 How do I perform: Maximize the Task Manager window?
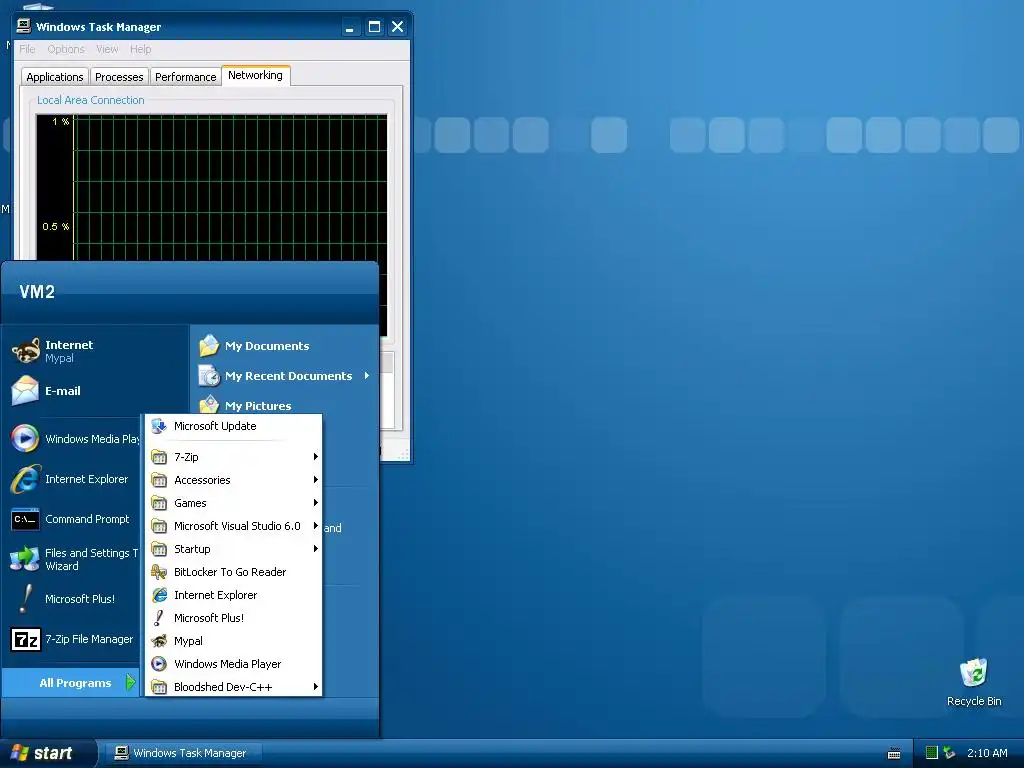(x=374, y=27)
